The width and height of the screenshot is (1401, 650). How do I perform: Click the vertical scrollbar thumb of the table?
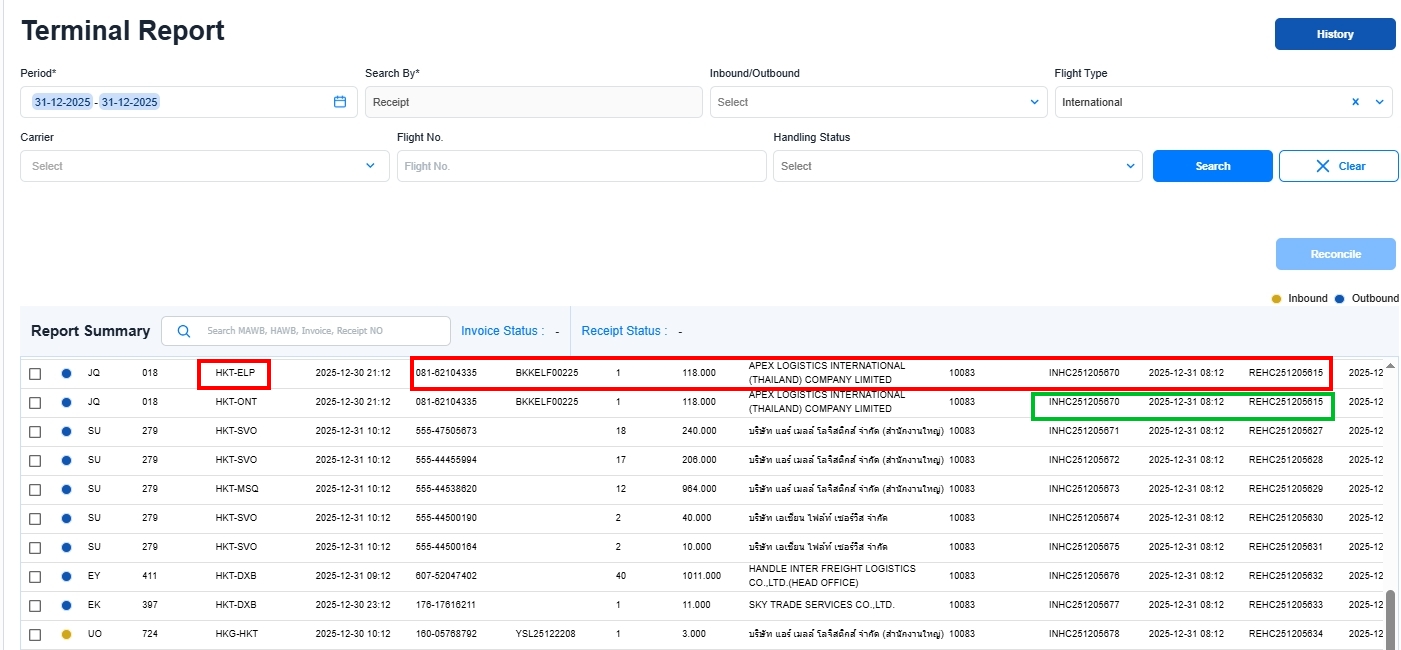point(1389,618)
